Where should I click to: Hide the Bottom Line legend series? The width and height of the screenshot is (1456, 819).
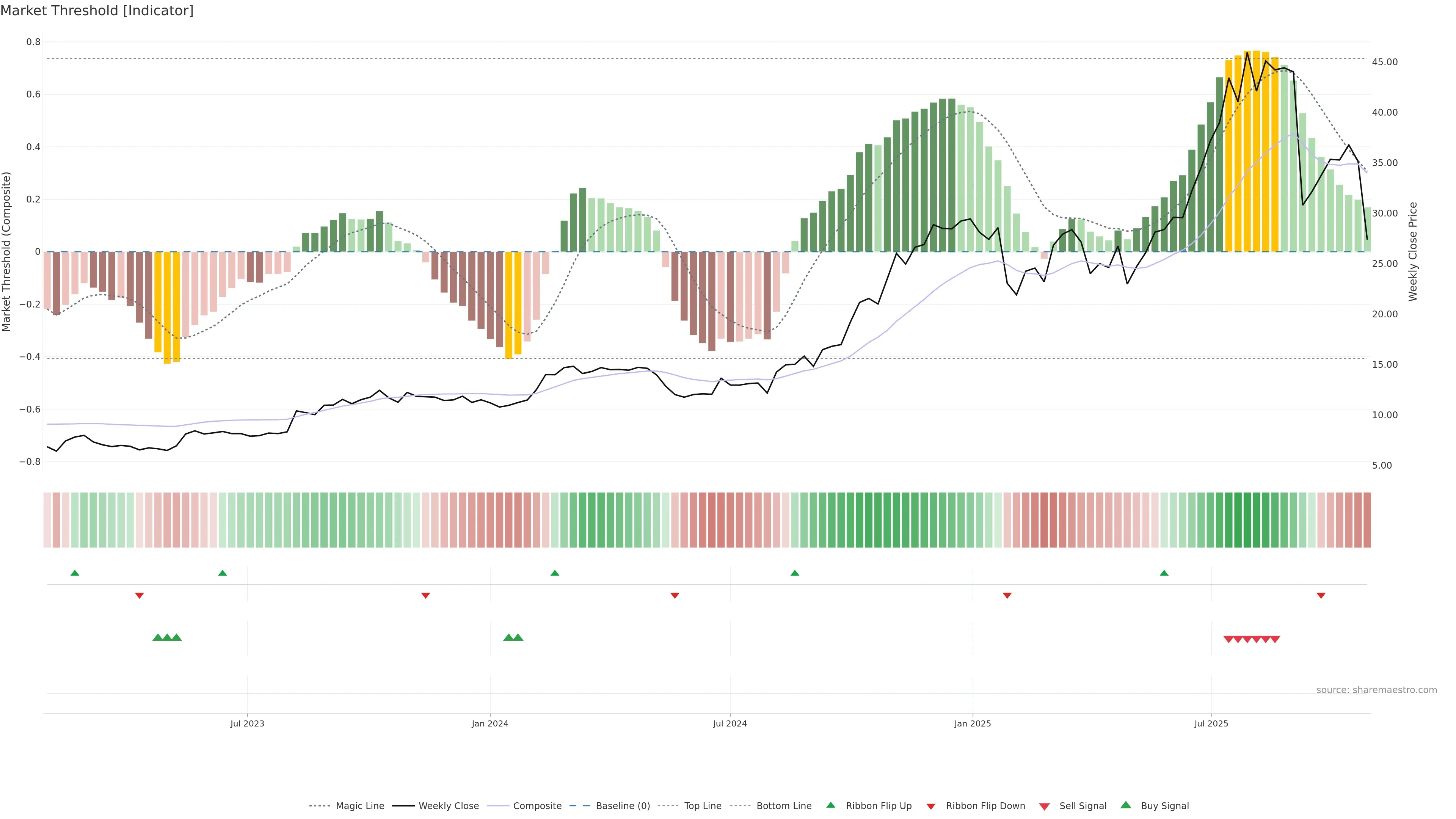[783, 806]
